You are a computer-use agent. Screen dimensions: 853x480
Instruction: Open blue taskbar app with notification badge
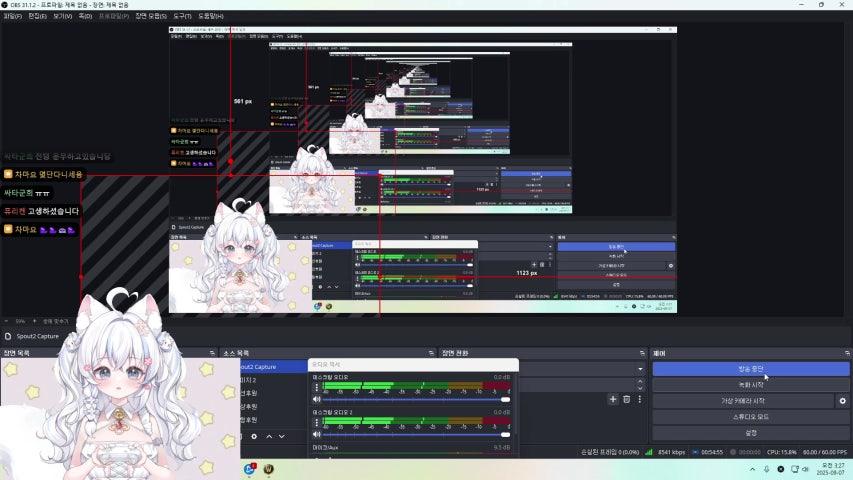(x=250, y=469)
